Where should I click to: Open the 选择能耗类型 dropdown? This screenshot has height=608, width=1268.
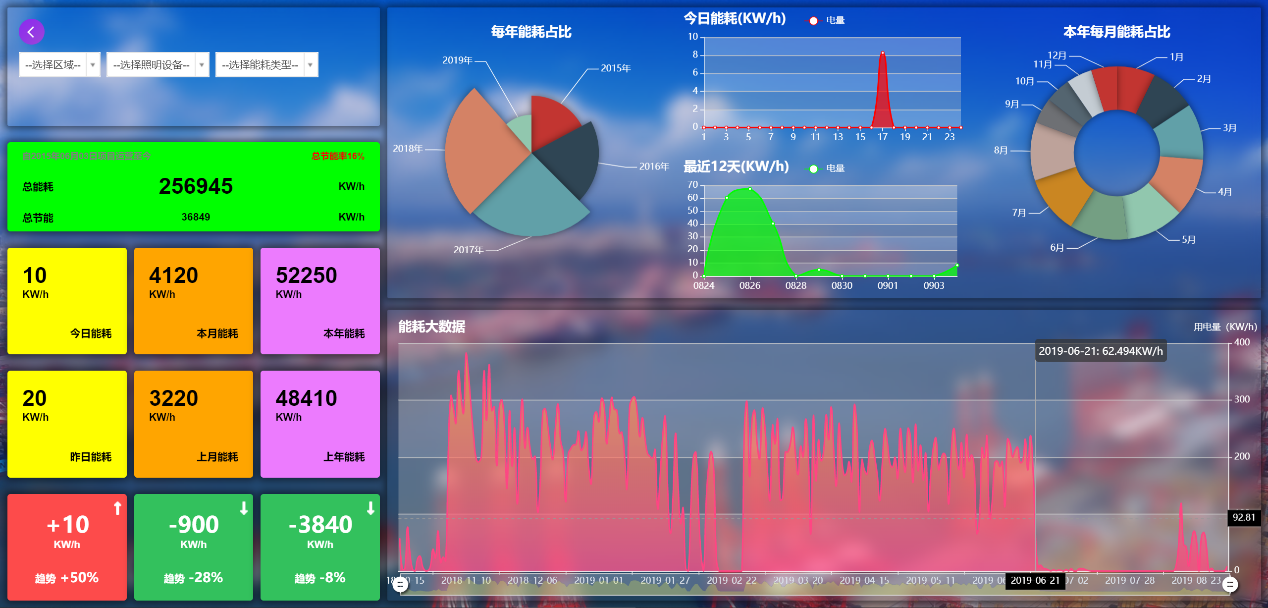(x=267, y=65)
